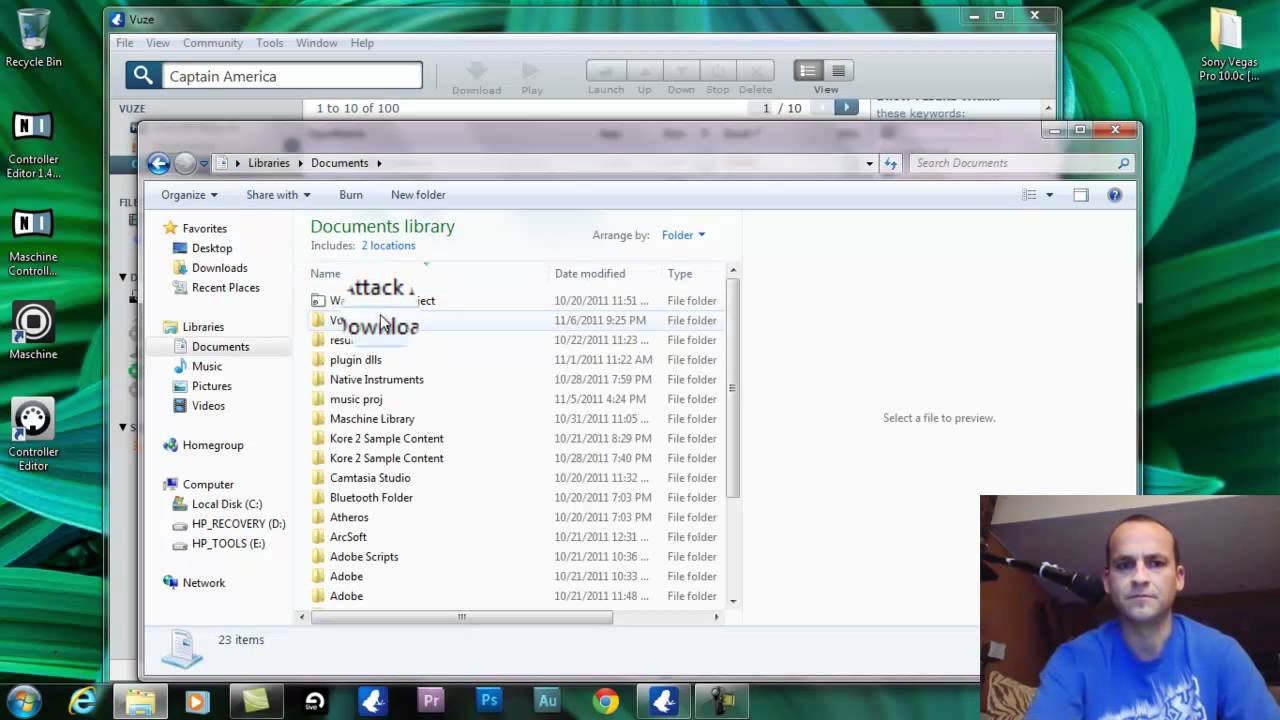
Task: Select the Camtasia Studio folder
Action: pyautogui.click(x=370, y=478)
